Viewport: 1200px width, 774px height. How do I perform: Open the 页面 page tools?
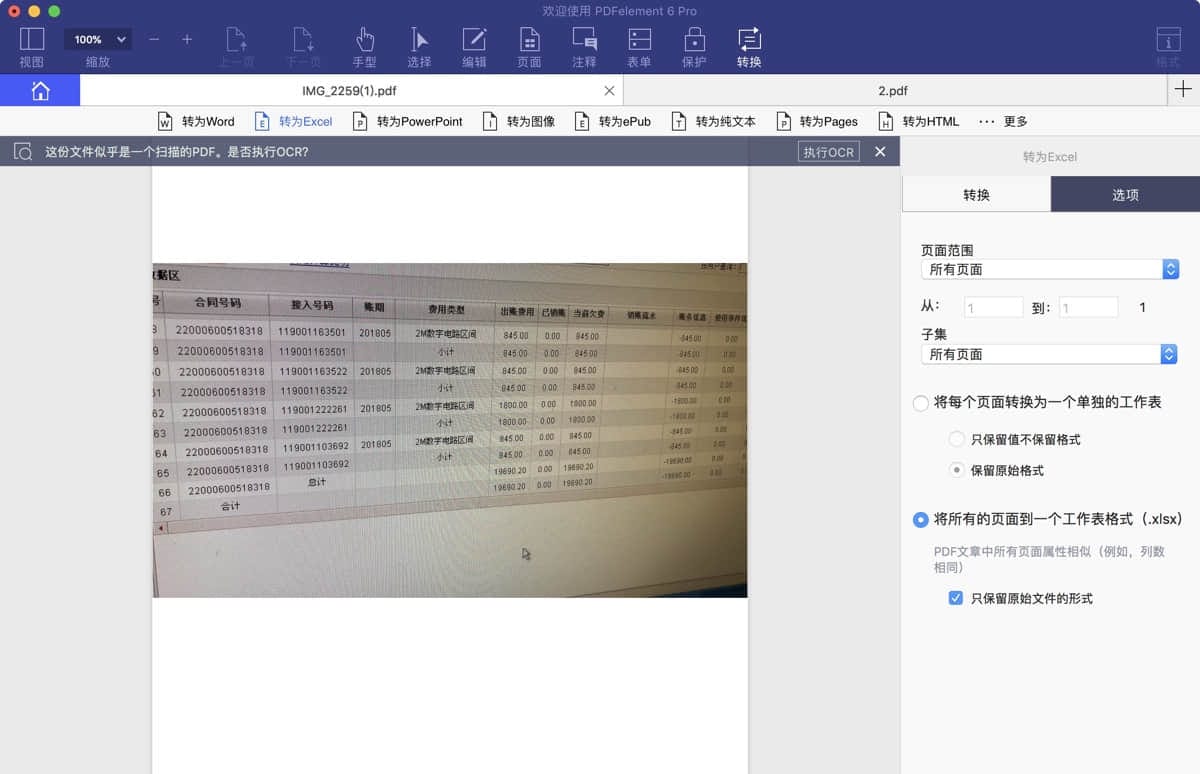[x=529, y=47]
